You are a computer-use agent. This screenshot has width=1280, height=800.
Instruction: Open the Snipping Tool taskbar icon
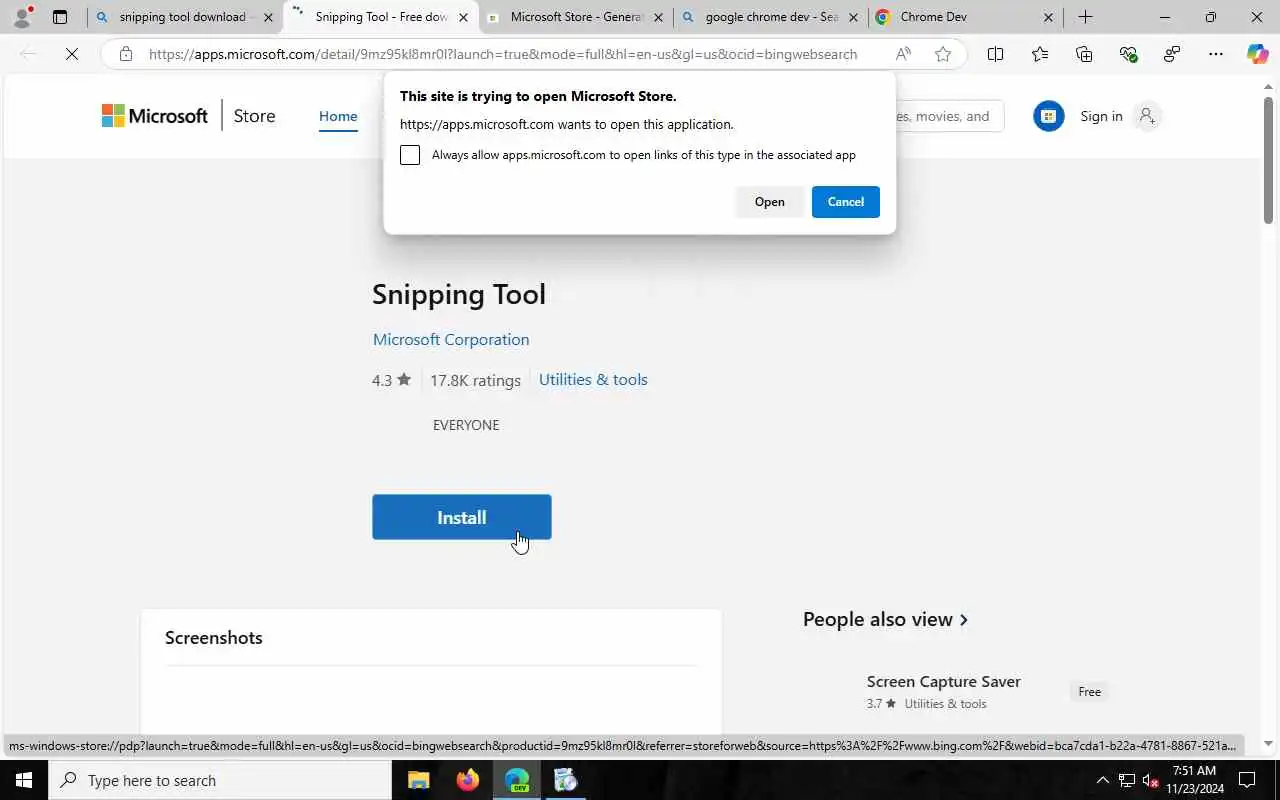tap(565, 780)
